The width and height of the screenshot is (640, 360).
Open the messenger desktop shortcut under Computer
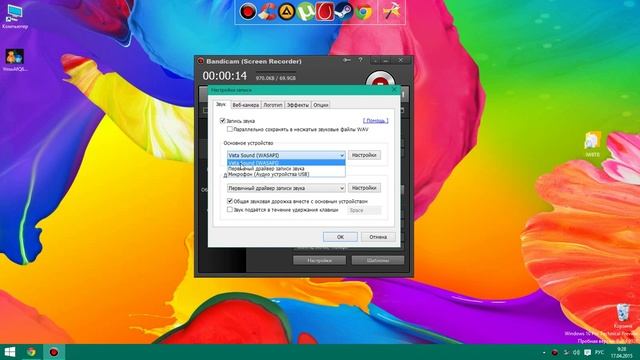coord(15,60)
